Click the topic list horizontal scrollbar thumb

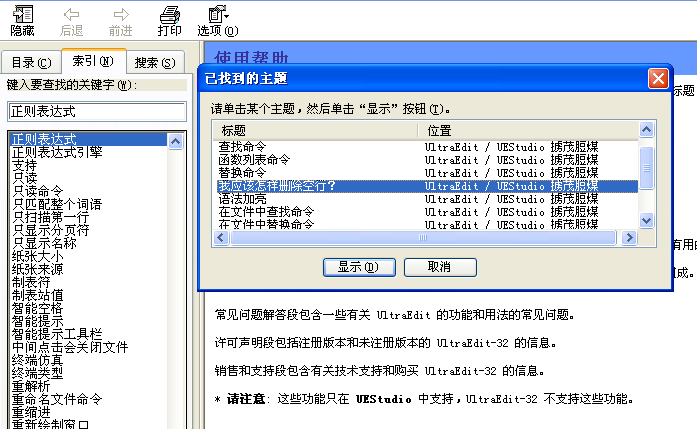tap(423, 238)
